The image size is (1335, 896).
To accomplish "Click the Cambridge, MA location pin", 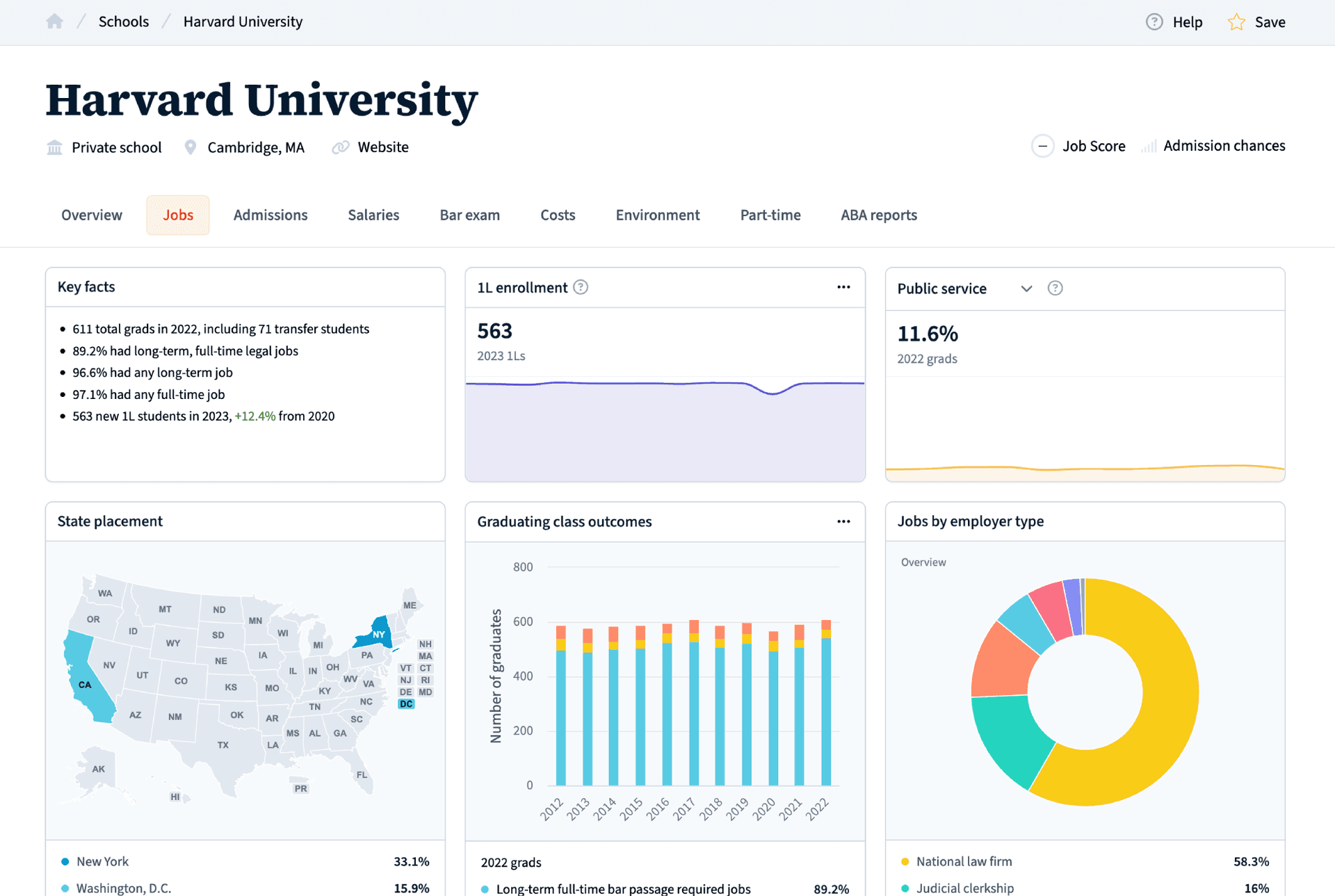I will click(x=190, y=147).
